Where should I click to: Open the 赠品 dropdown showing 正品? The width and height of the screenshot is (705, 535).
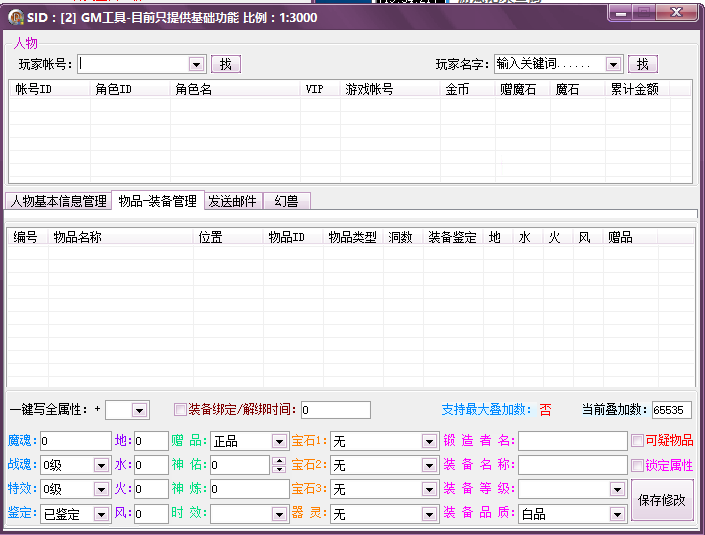coord(279,441)
